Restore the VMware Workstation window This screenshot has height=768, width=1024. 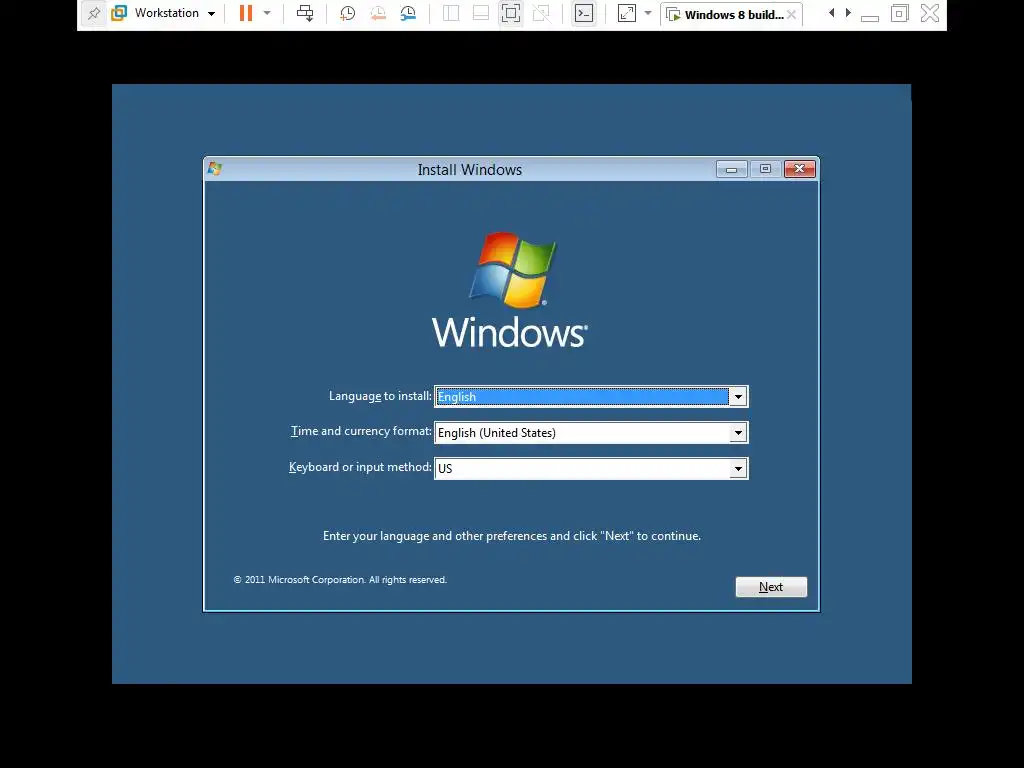pos(899,13)
